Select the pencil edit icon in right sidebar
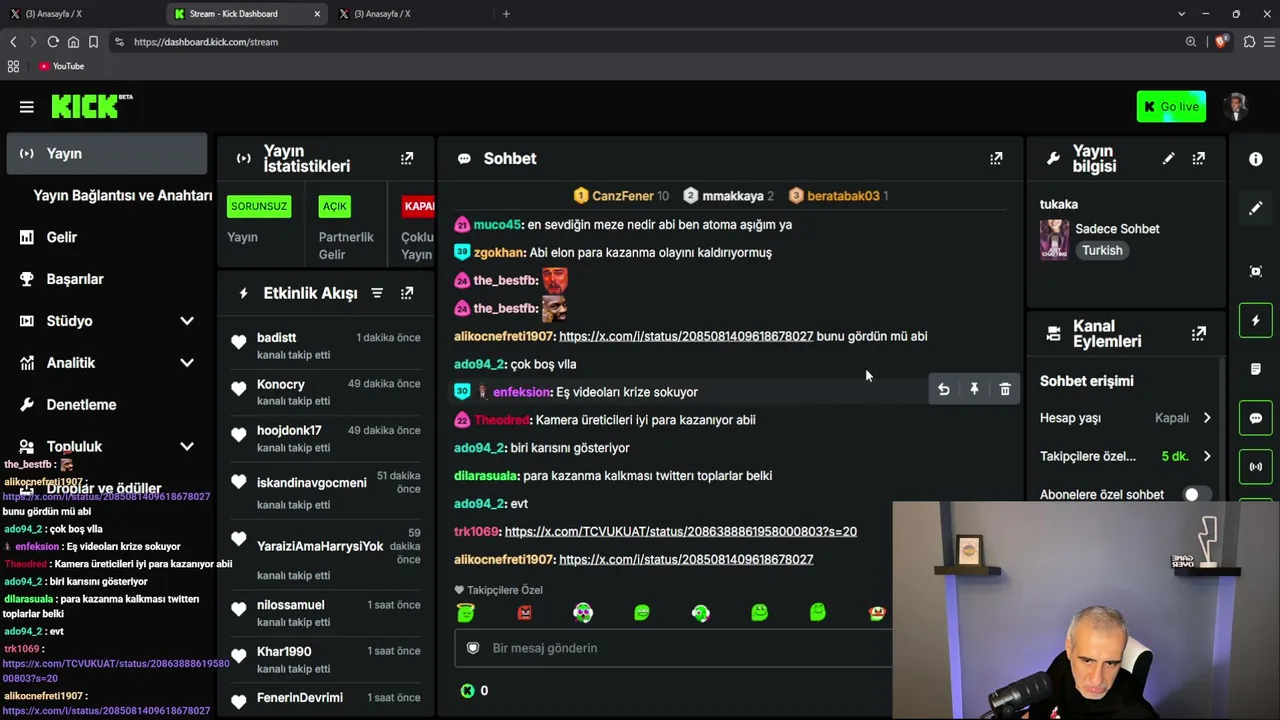This screenshot has height=720, width=1280. [1256, 208]
